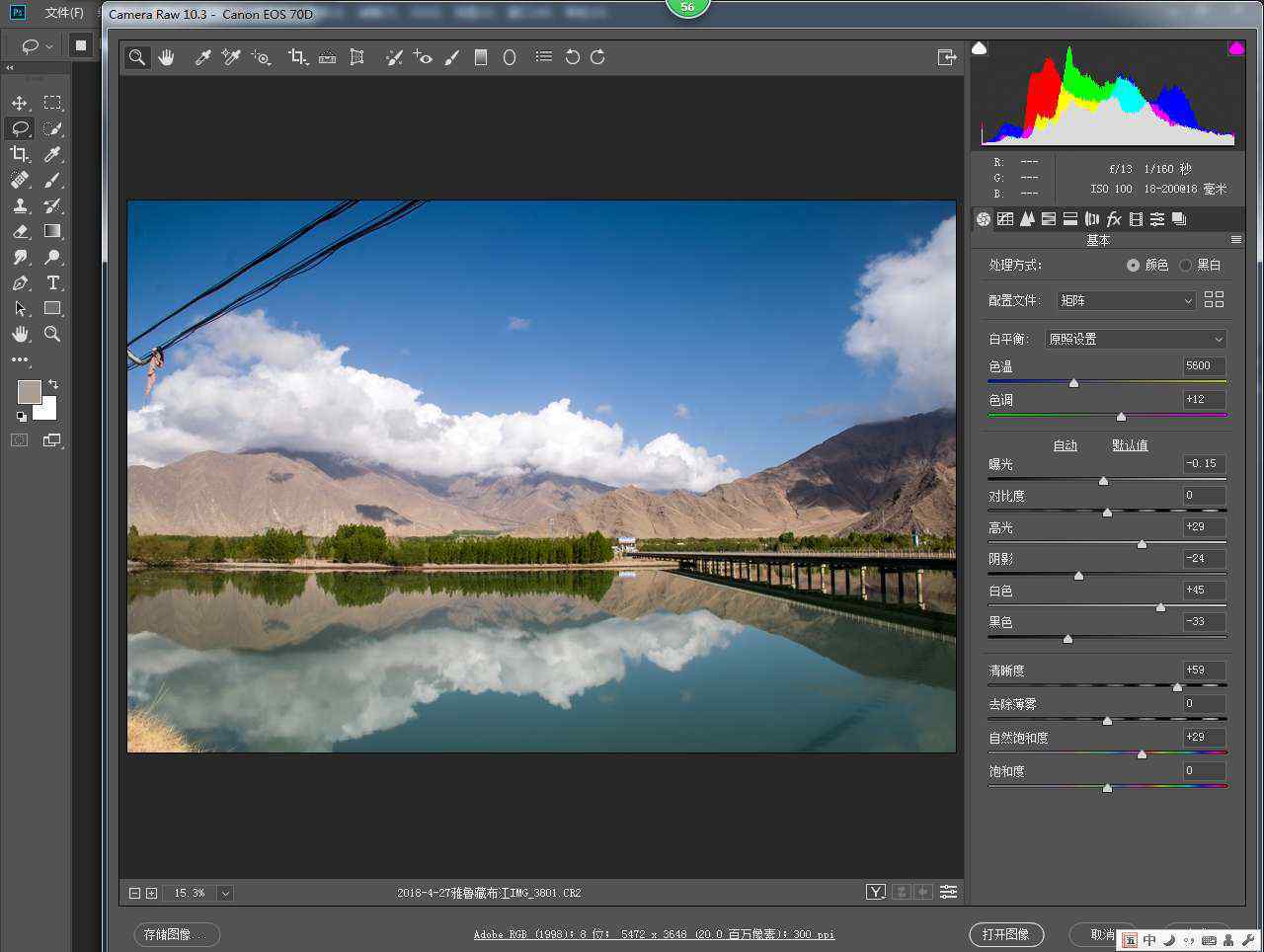Viewport: 1264px width, 952px height.
Task: Toggle the highlight clipping warning
Action: pyautogui.click(x=1235, y=48)
